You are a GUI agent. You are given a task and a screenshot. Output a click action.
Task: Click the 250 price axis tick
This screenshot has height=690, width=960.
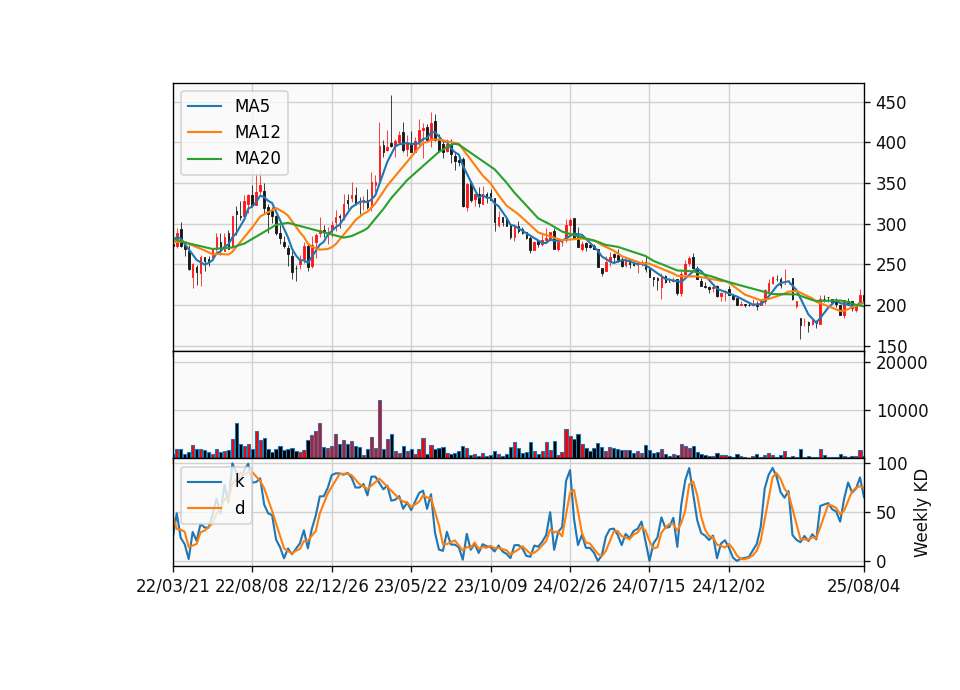(x=891, y=265)
